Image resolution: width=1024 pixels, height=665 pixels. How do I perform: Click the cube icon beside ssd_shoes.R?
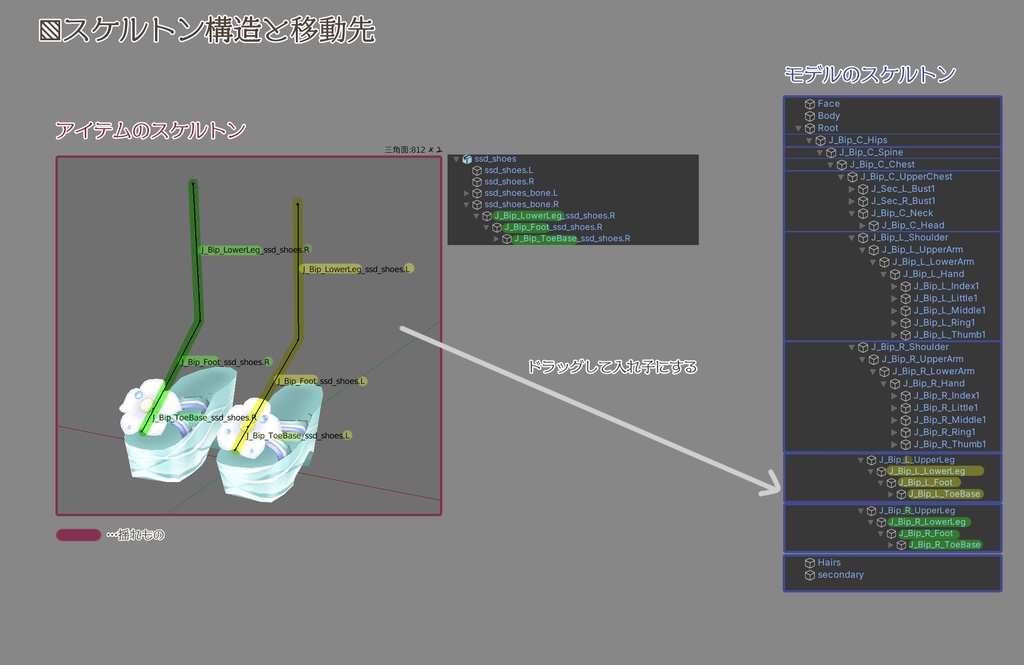pos(477,182)
